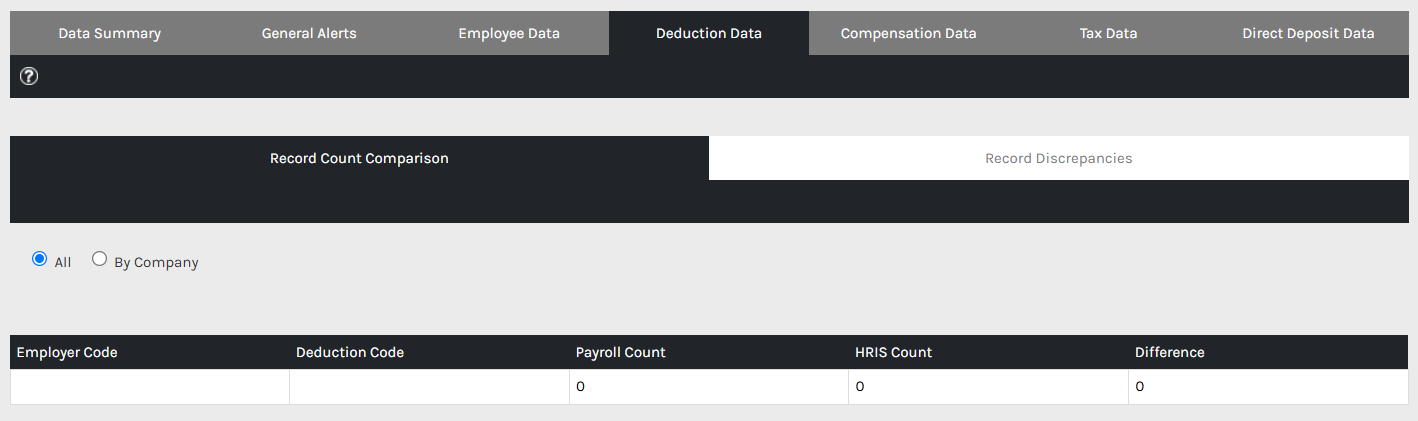The height and width of the screenshot is (421, 1418).
Task: Click the Deduction Code column header
Action: (430, 352)
